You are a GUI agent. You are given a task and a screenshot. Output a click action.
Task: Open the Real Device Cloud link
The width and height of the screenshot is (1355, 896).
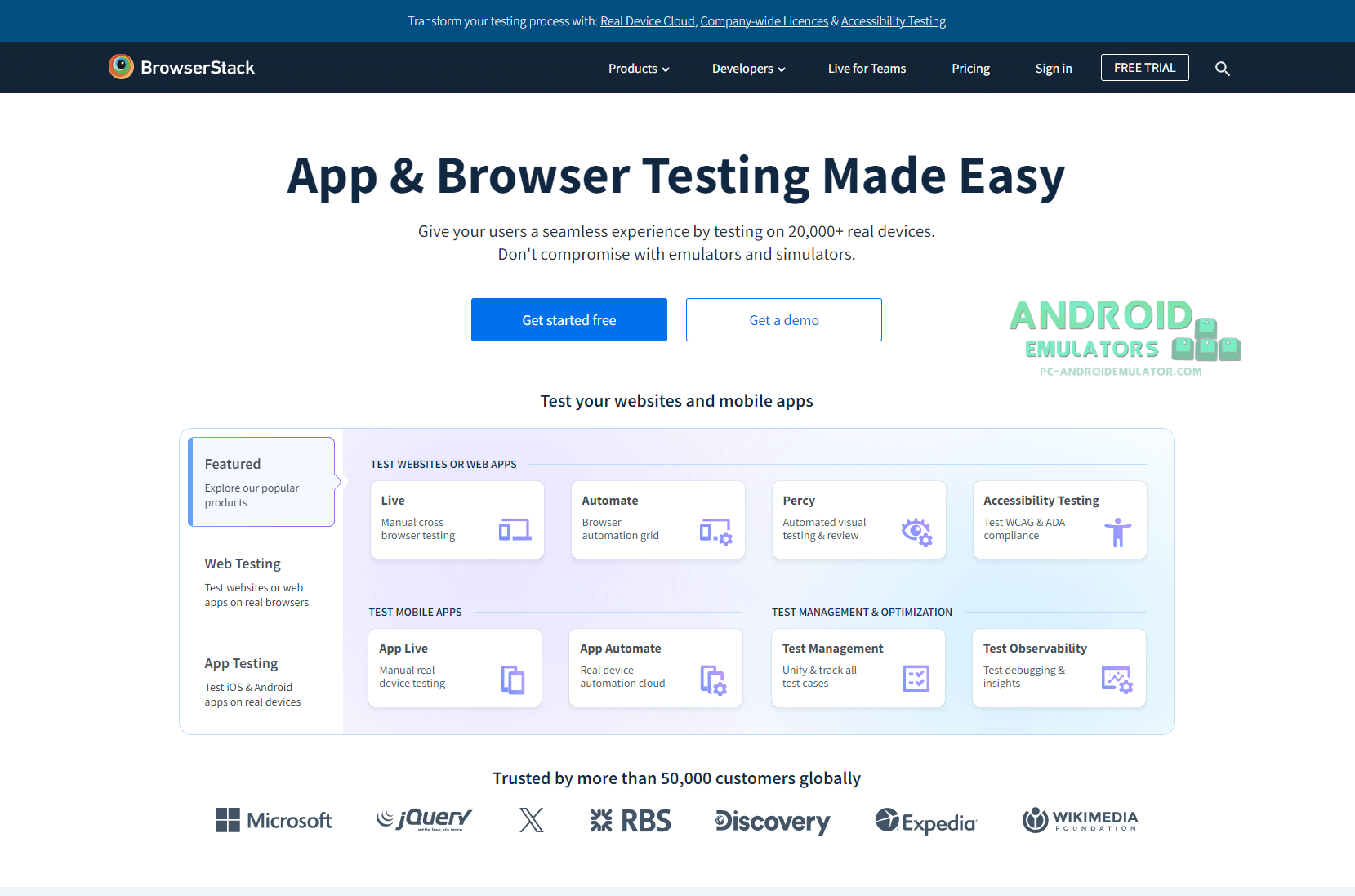coord(647,20)
